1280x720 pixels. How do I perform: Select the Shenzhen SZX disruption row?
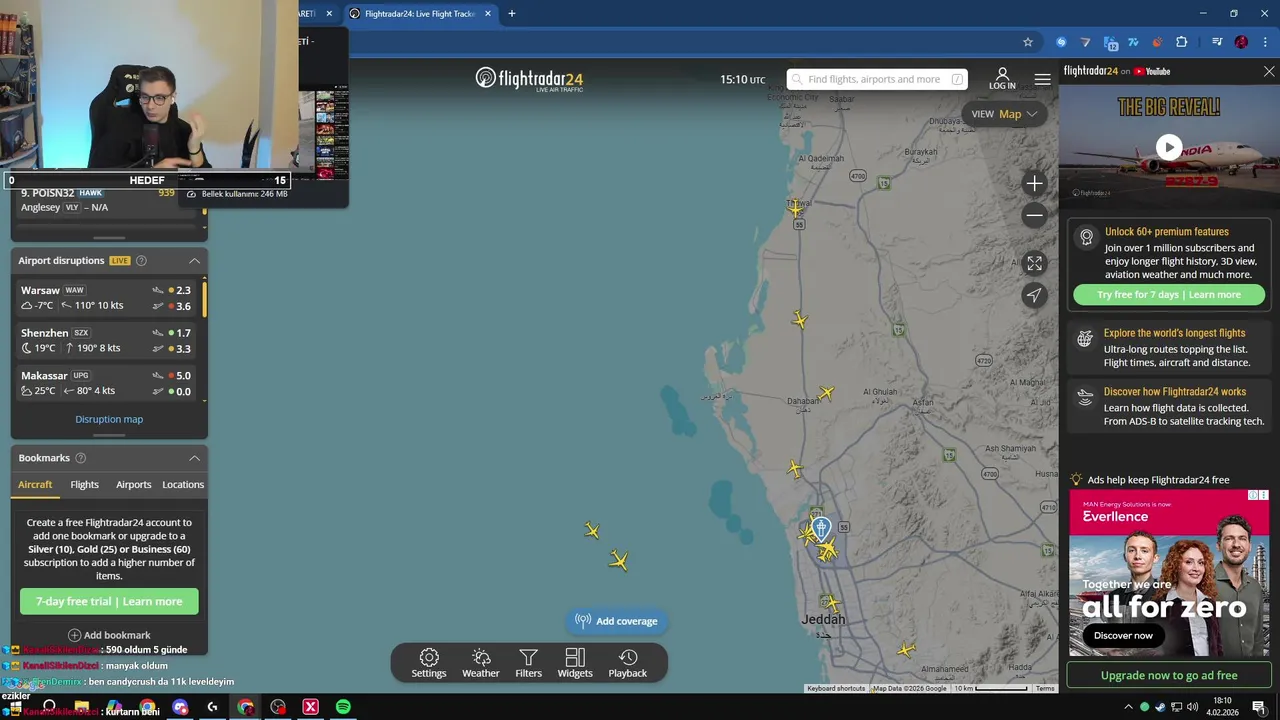point(106,341)
